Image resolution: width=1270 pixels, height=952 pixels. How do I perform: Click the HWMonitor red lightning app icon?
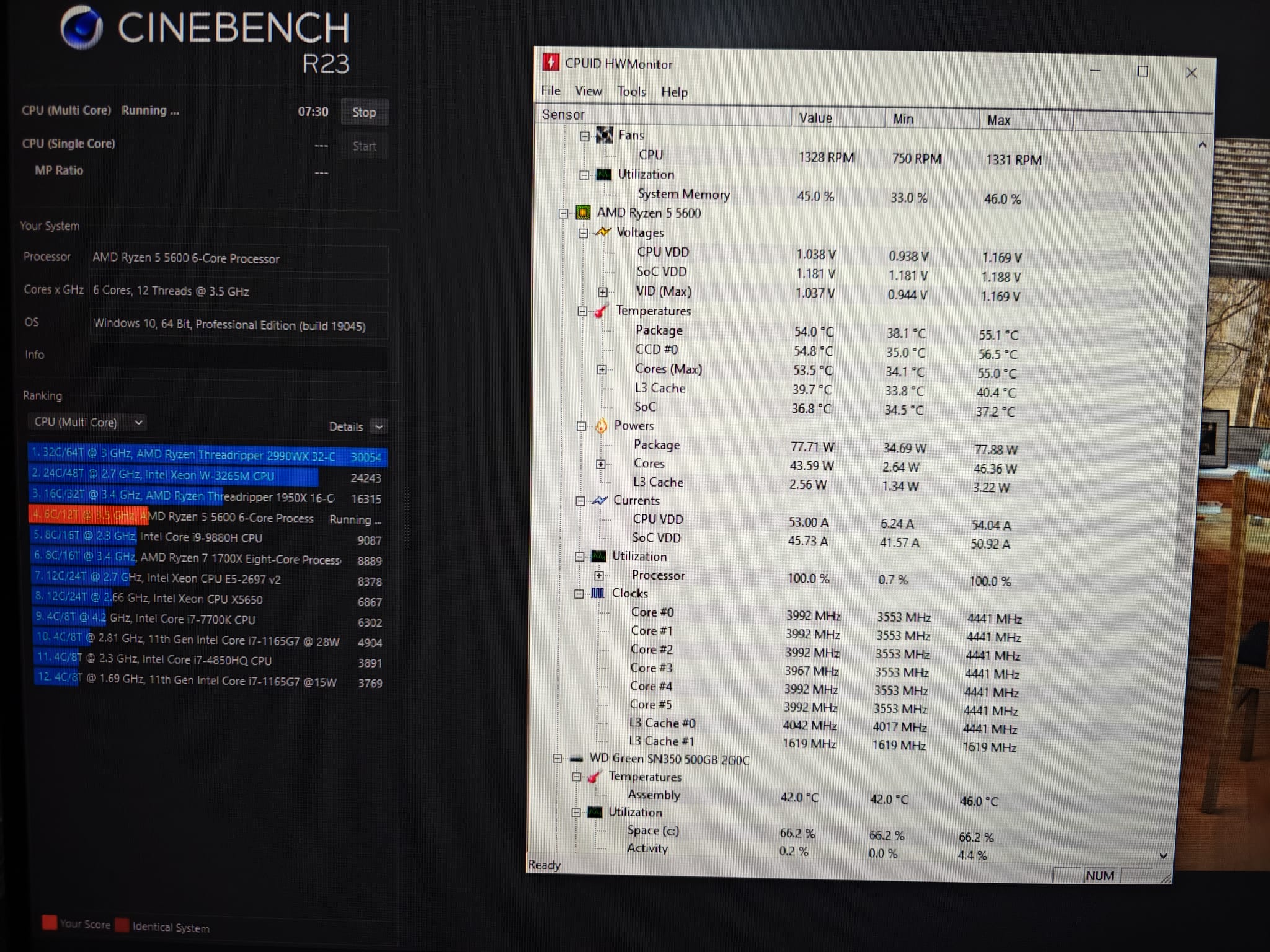pyautogui.click(x=550, y=63)
